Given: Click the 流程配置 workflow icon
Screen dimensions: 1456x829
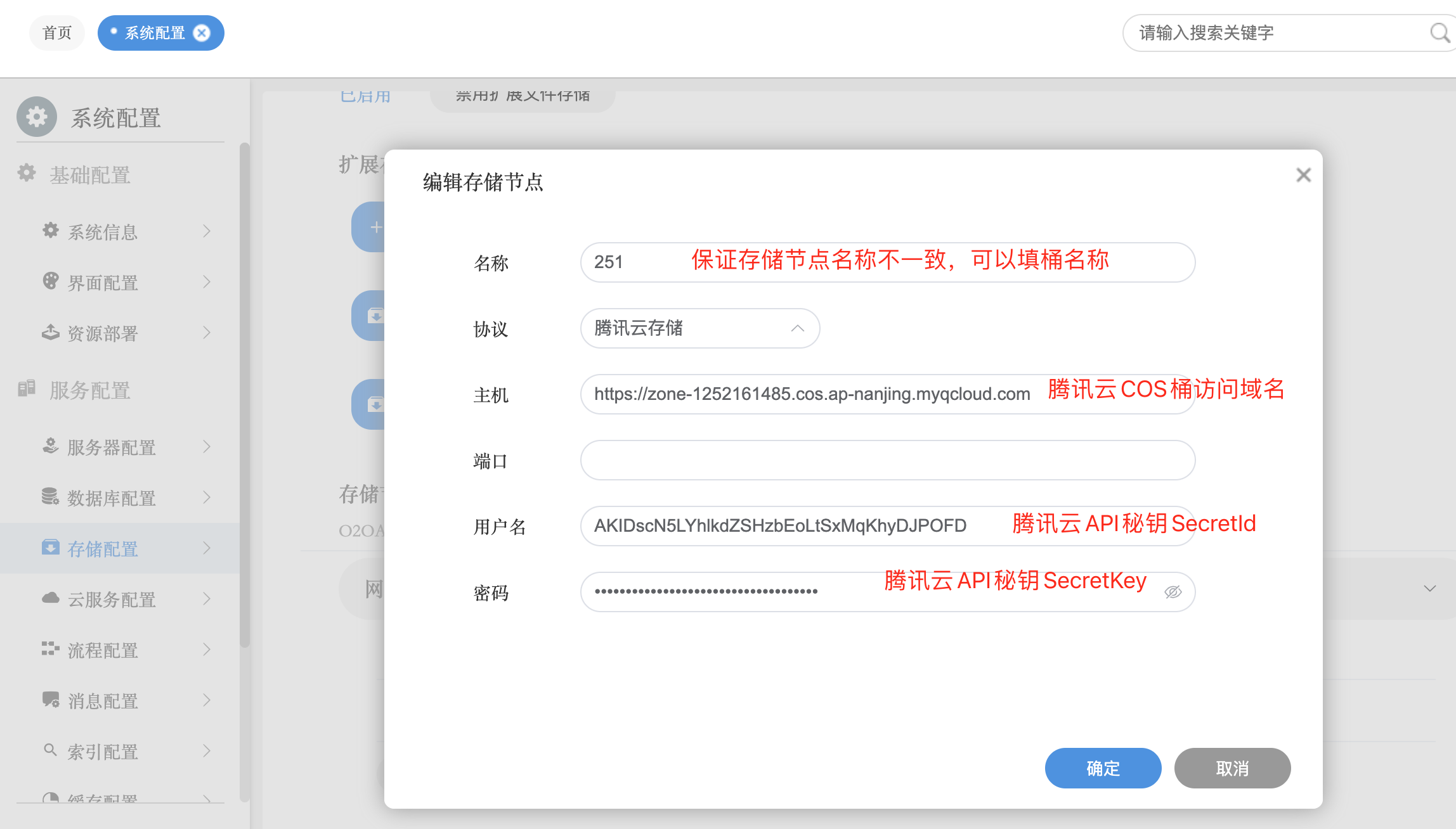Looking at the screenshot, I should (x=51, y=649).
